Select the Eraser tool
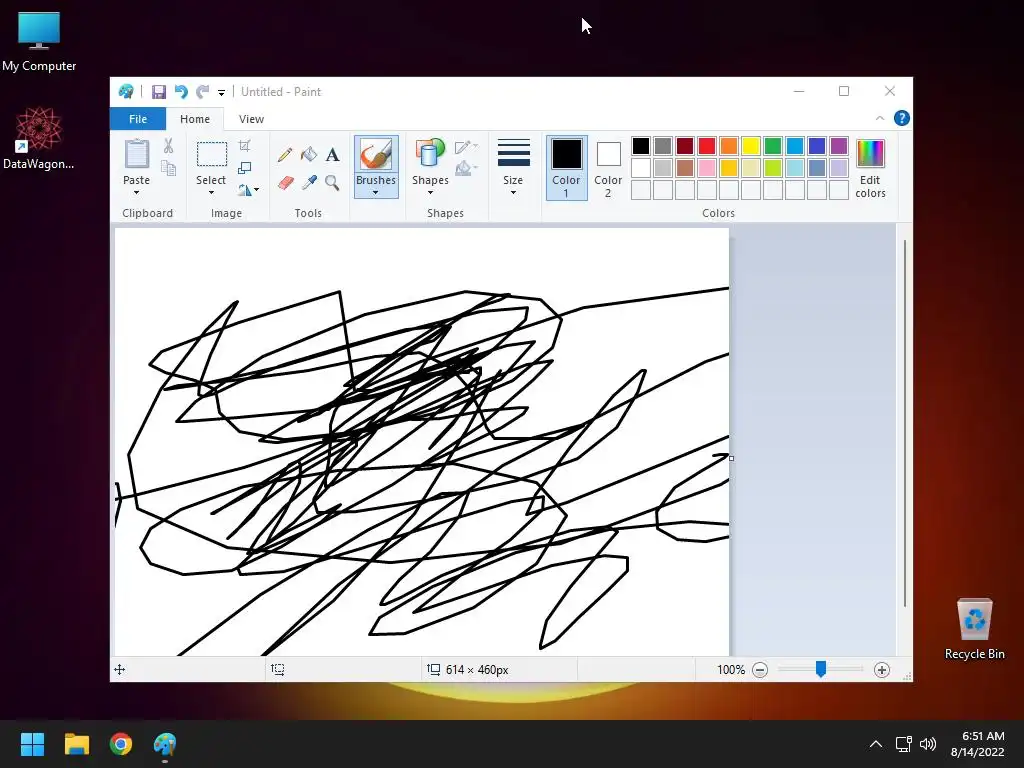Screen dimensions: 1024x768 [285, 183]
